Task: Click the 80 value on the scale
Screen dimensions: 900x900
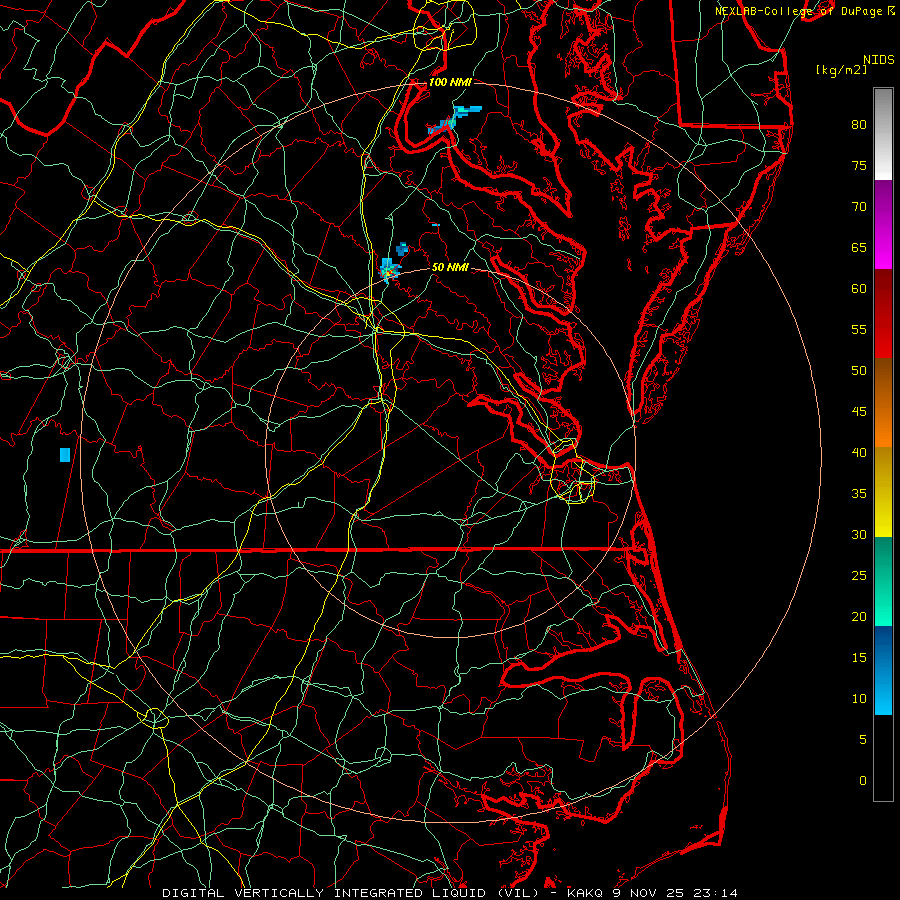Action: click(859, 125)
